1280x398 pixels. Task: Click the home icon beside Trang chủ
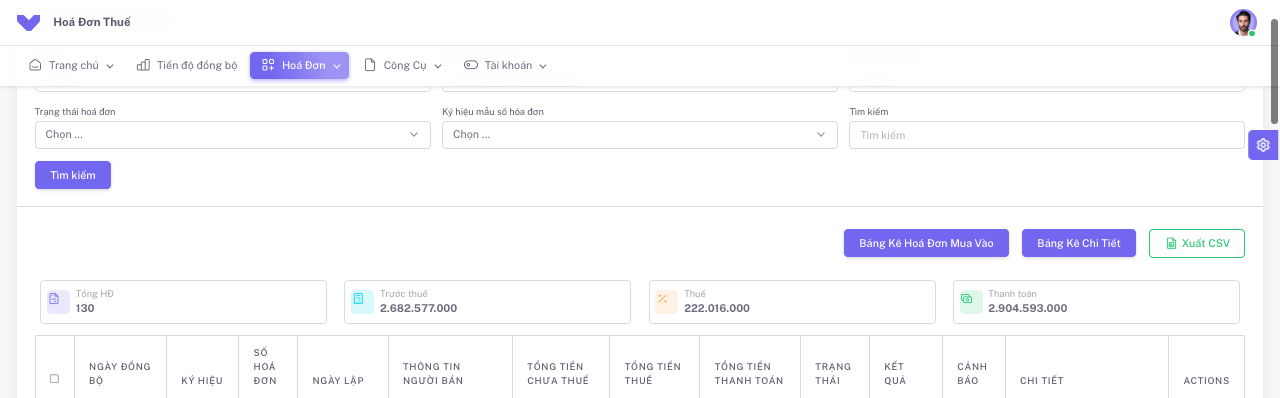[x=36, y=65]
